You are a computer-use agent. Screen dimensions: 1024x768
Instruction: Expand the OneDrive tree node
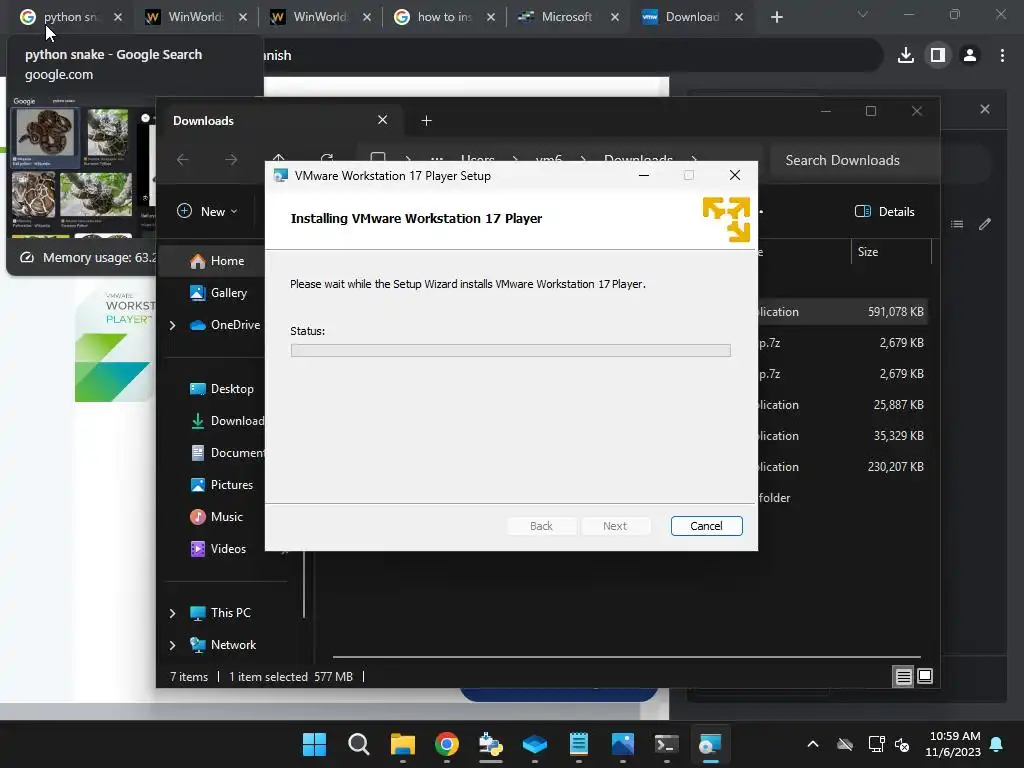point(172,325)
